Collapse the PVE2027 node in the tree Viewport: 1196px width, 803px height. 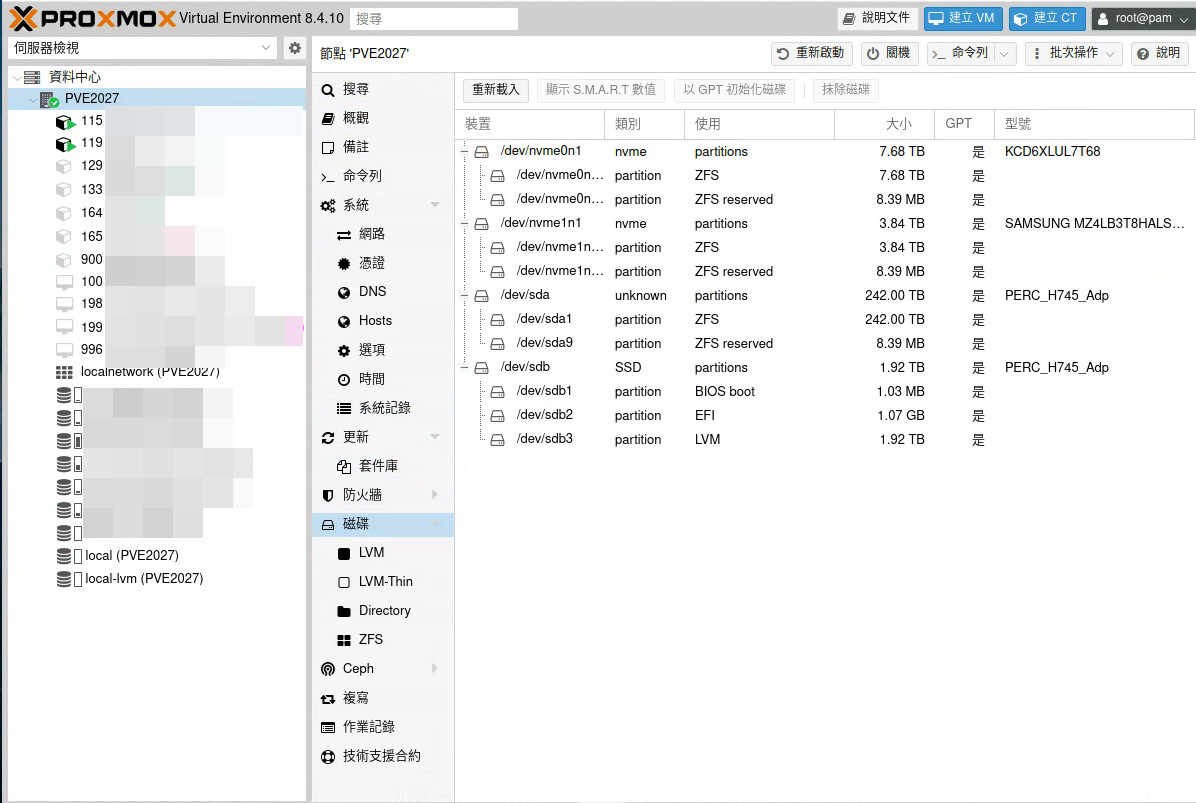coord(33,99)
